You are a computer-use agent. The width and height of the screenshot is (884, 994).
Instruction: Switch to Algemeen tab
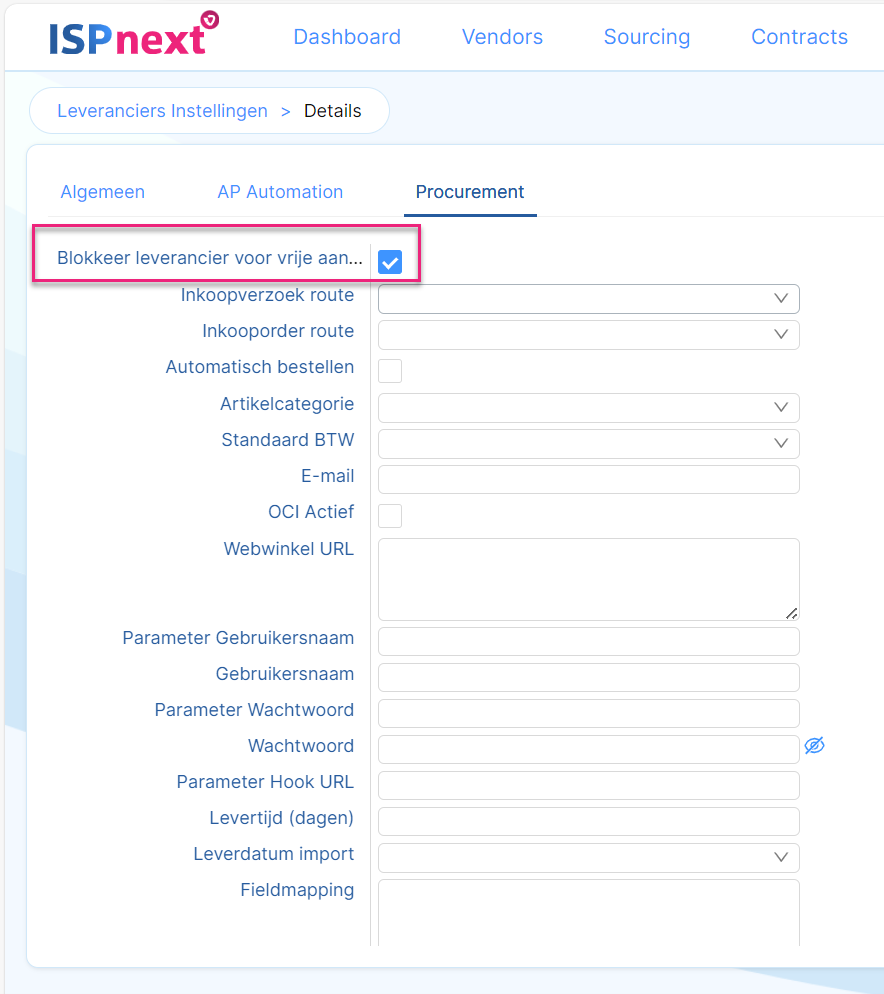pos(103,192)
